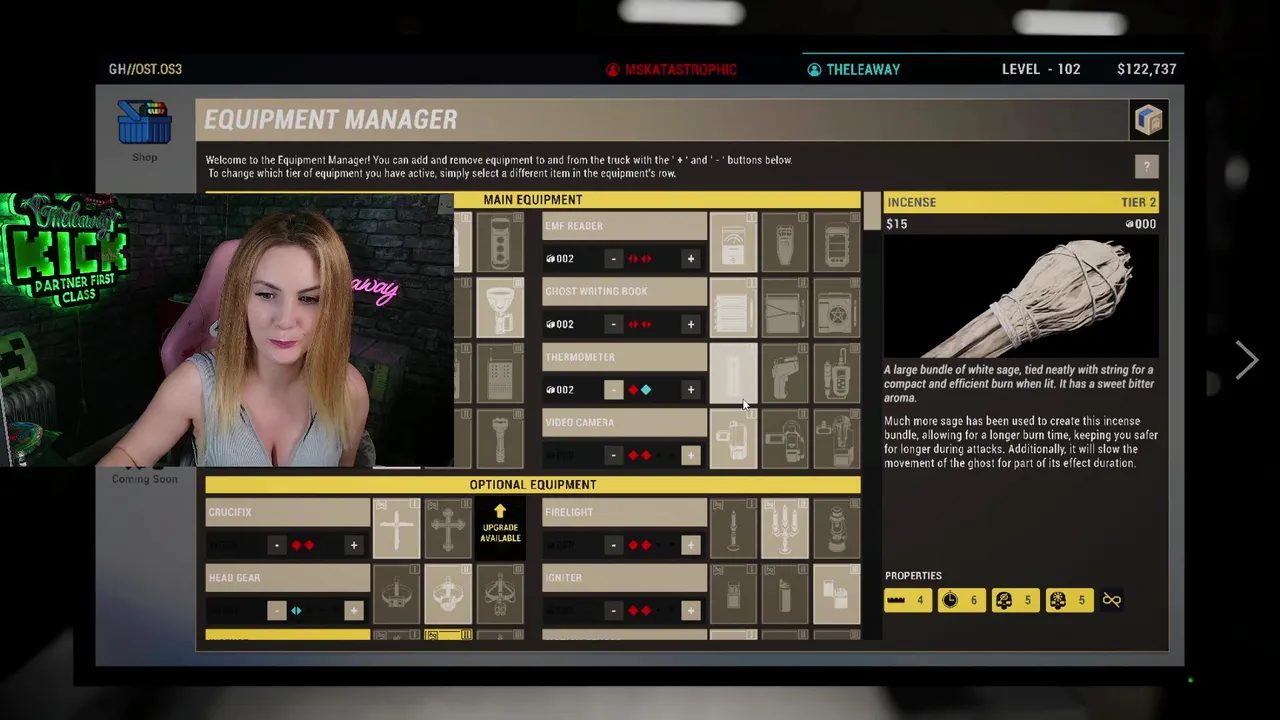Viewport: 1280px width, 720px height.
Task: Add a Ghost Writing Book with plus
Action: click(x=690, y=324)
